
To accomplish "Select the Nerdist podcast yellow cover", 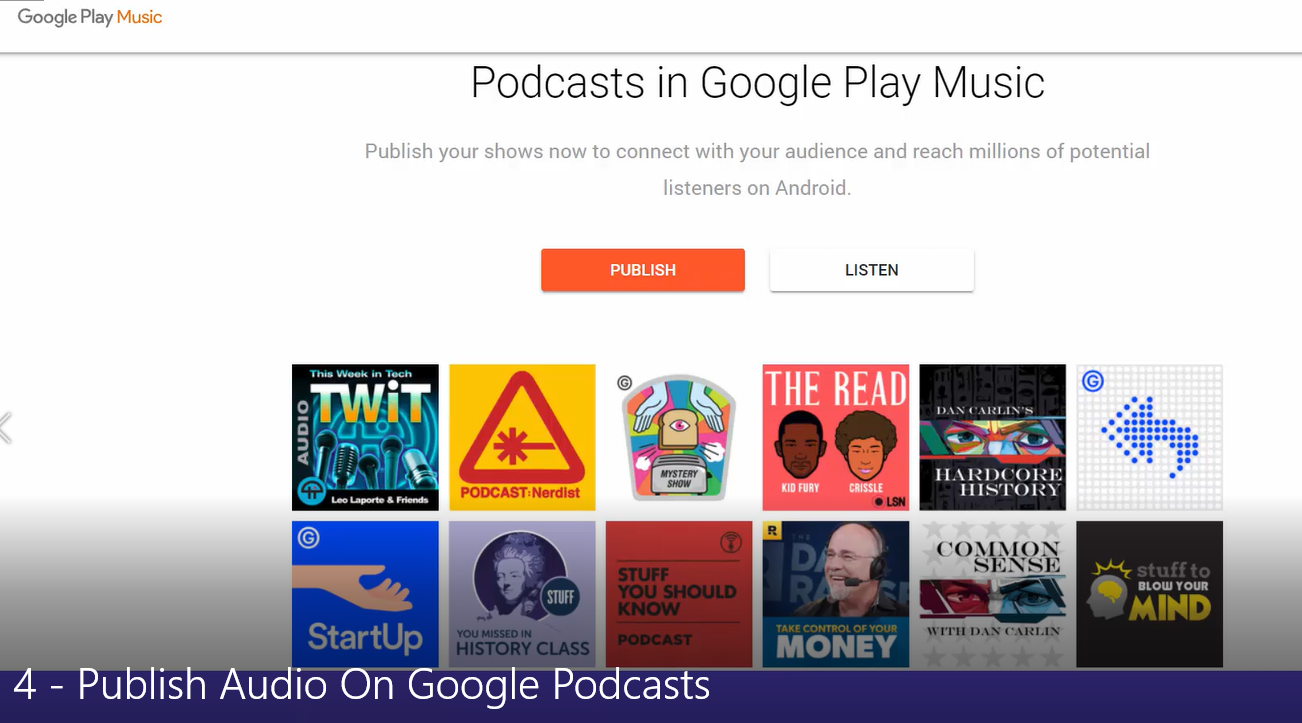I will tap(522, 437).
